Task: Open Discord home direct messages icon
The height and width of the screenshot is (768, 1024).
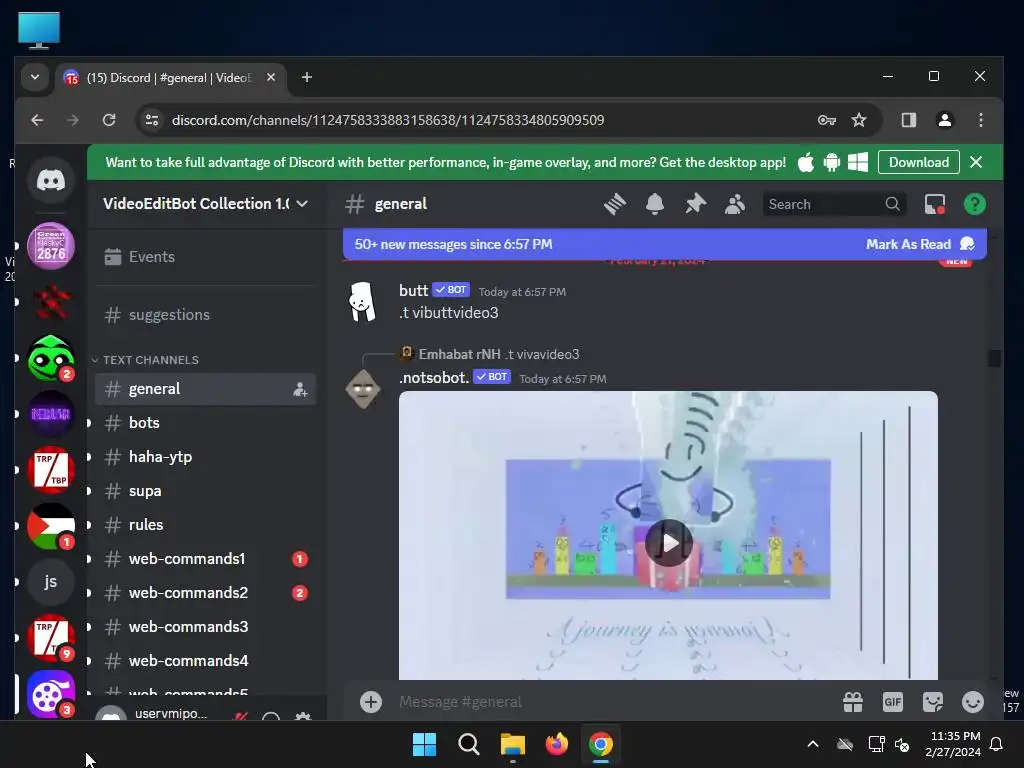Action: [51, 180]
